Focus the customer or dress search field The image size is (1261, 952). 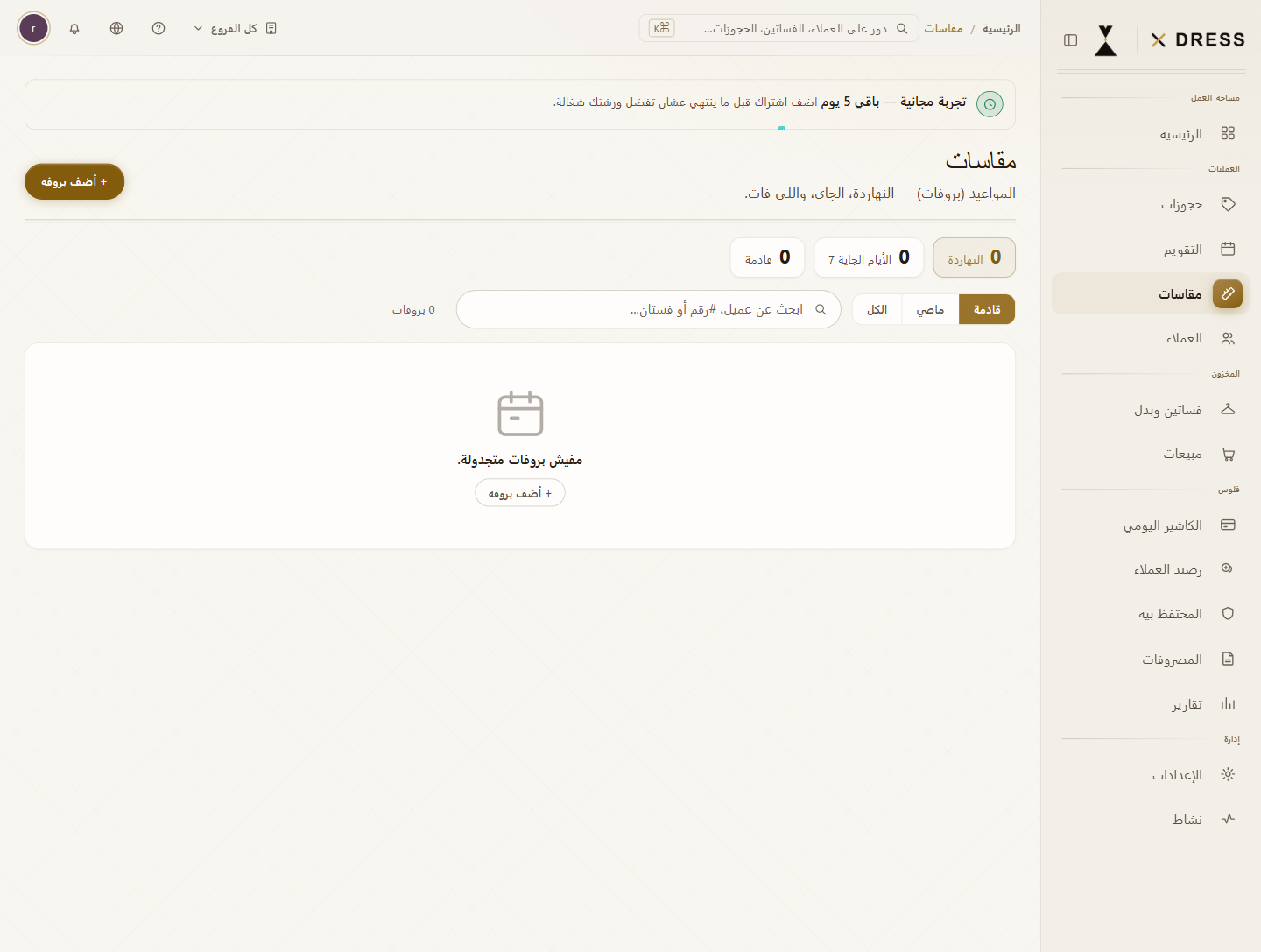648,309
